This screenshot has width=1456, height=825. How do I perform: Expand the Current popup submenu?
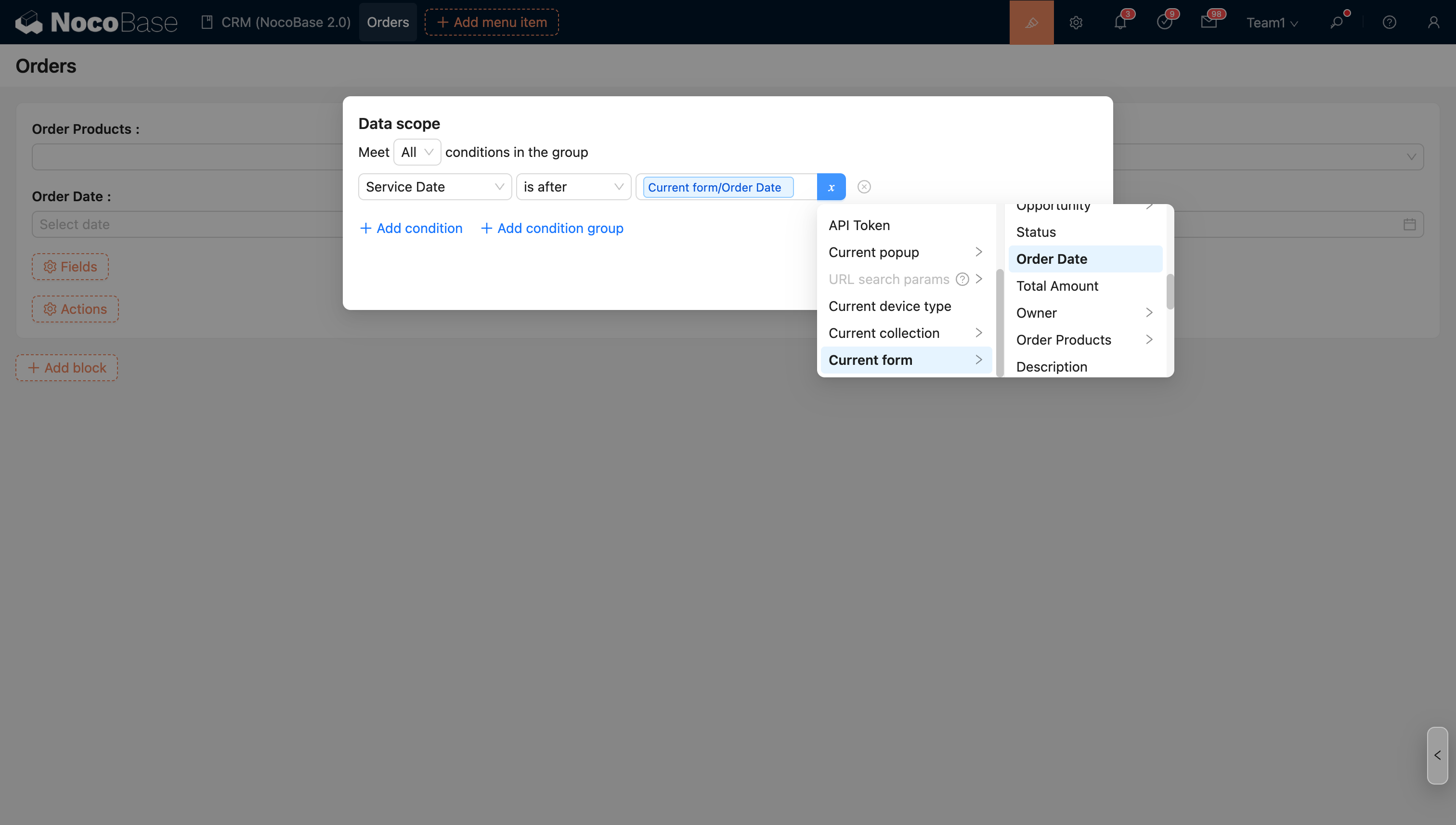click(x=905, y=252)
